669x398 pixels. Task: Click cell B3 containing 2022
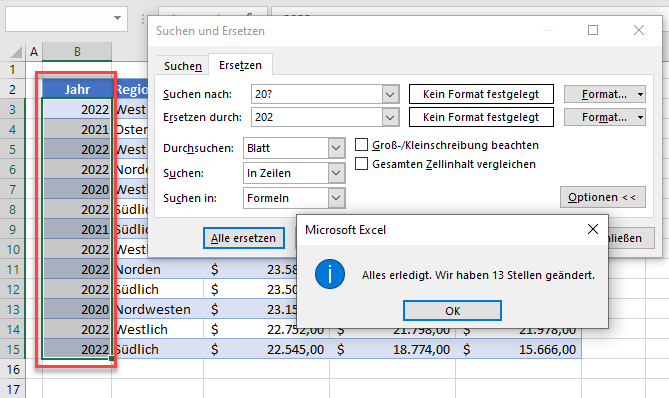pyautogui.click(x=77, y=110)
